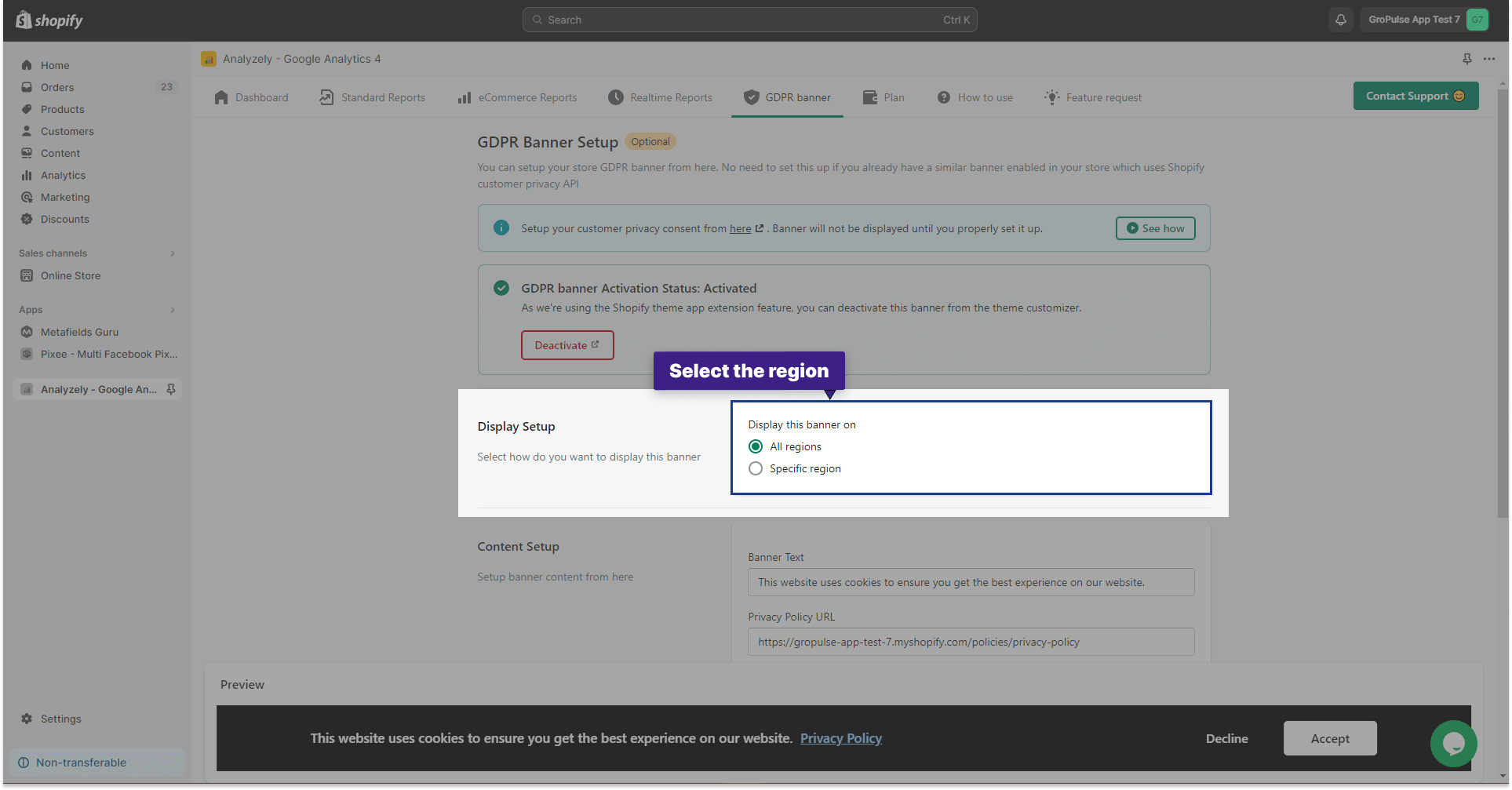Viewport: 1512px width, 790px height.
Task: Click the Shopify logo
Action: click(x=49, y=20)
